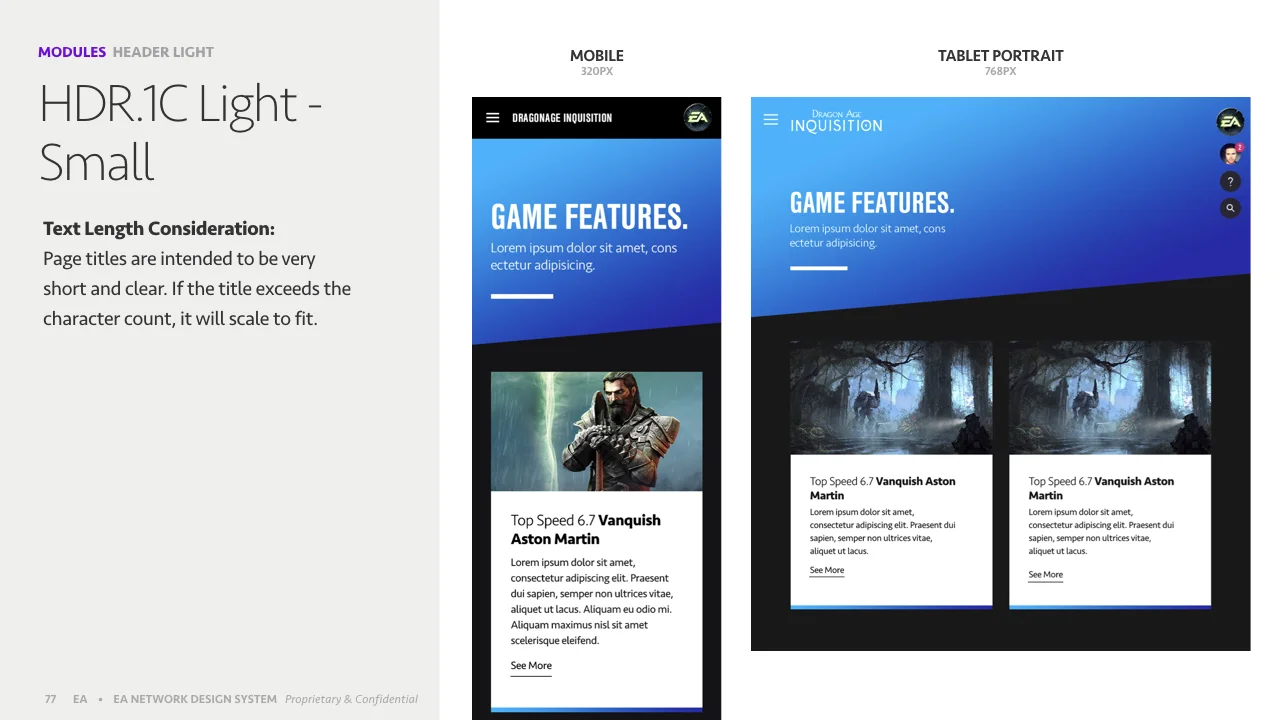Click the page number 77 in footer
This screenshot has width=1280, height=720.
[50, 699]
